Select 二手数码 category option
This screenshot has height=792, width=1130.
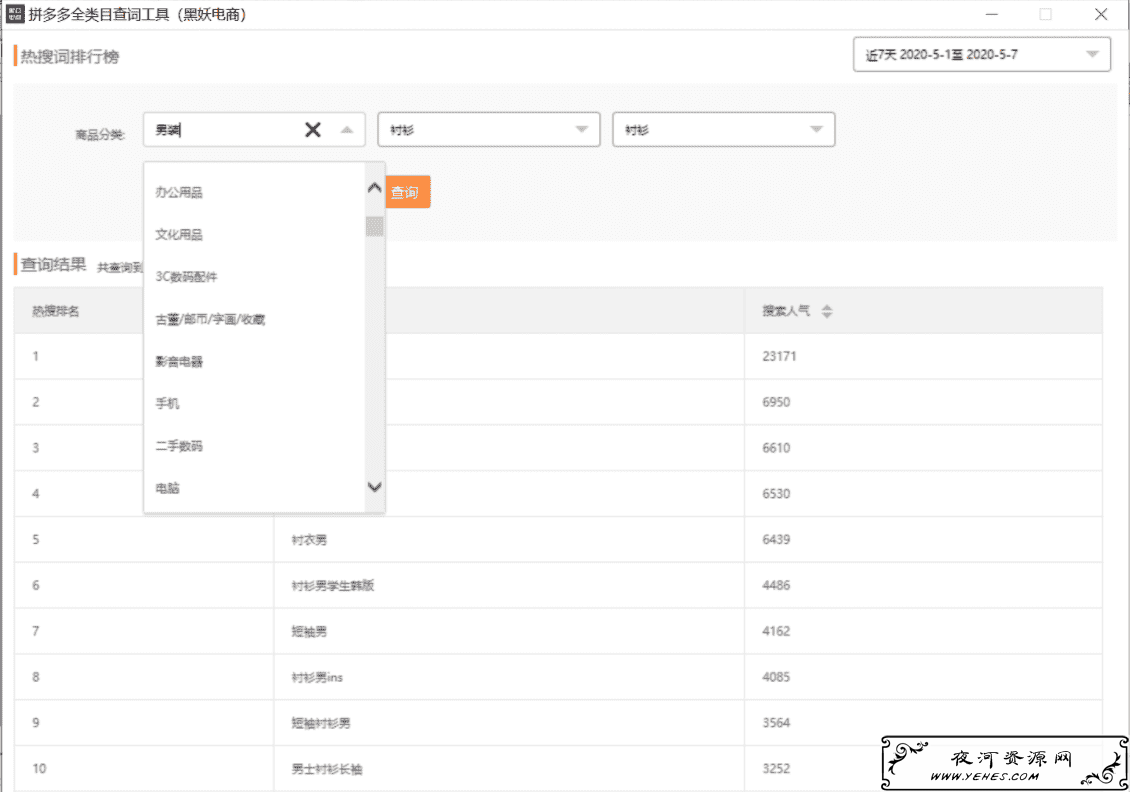click(x=179, y=446)
